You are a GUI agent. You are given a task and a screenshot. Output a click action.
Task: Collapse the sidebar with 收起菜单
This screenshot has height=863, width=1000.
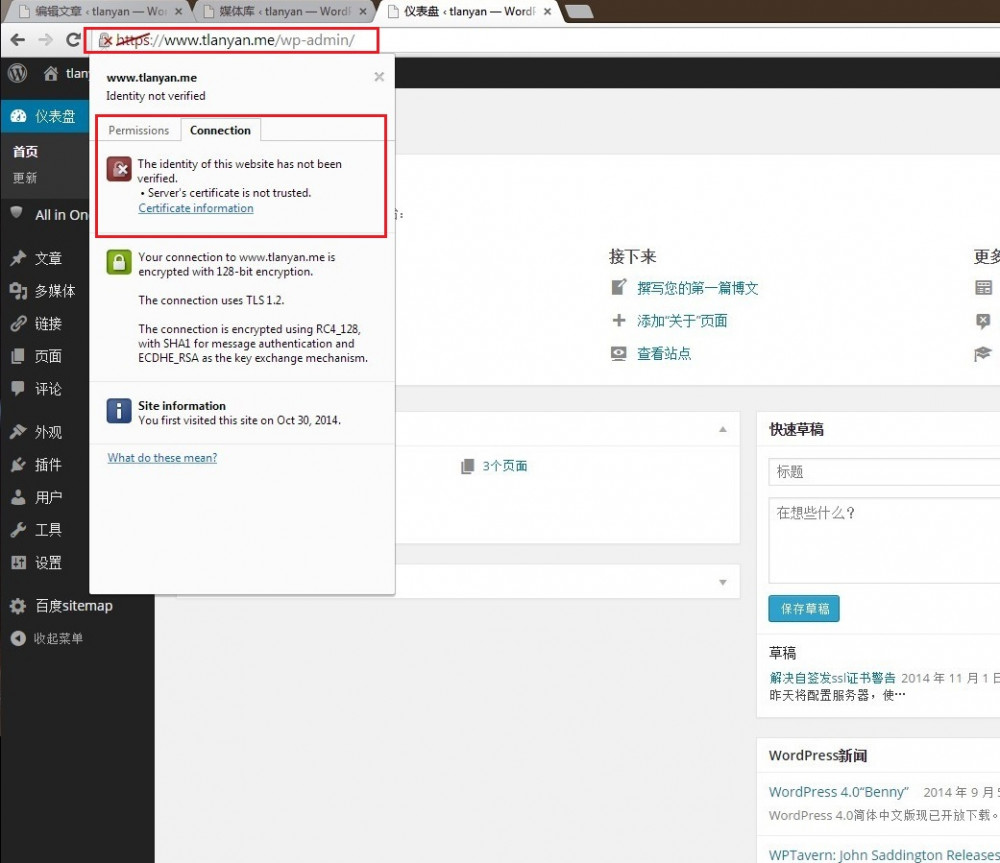(x=58, y=638)
